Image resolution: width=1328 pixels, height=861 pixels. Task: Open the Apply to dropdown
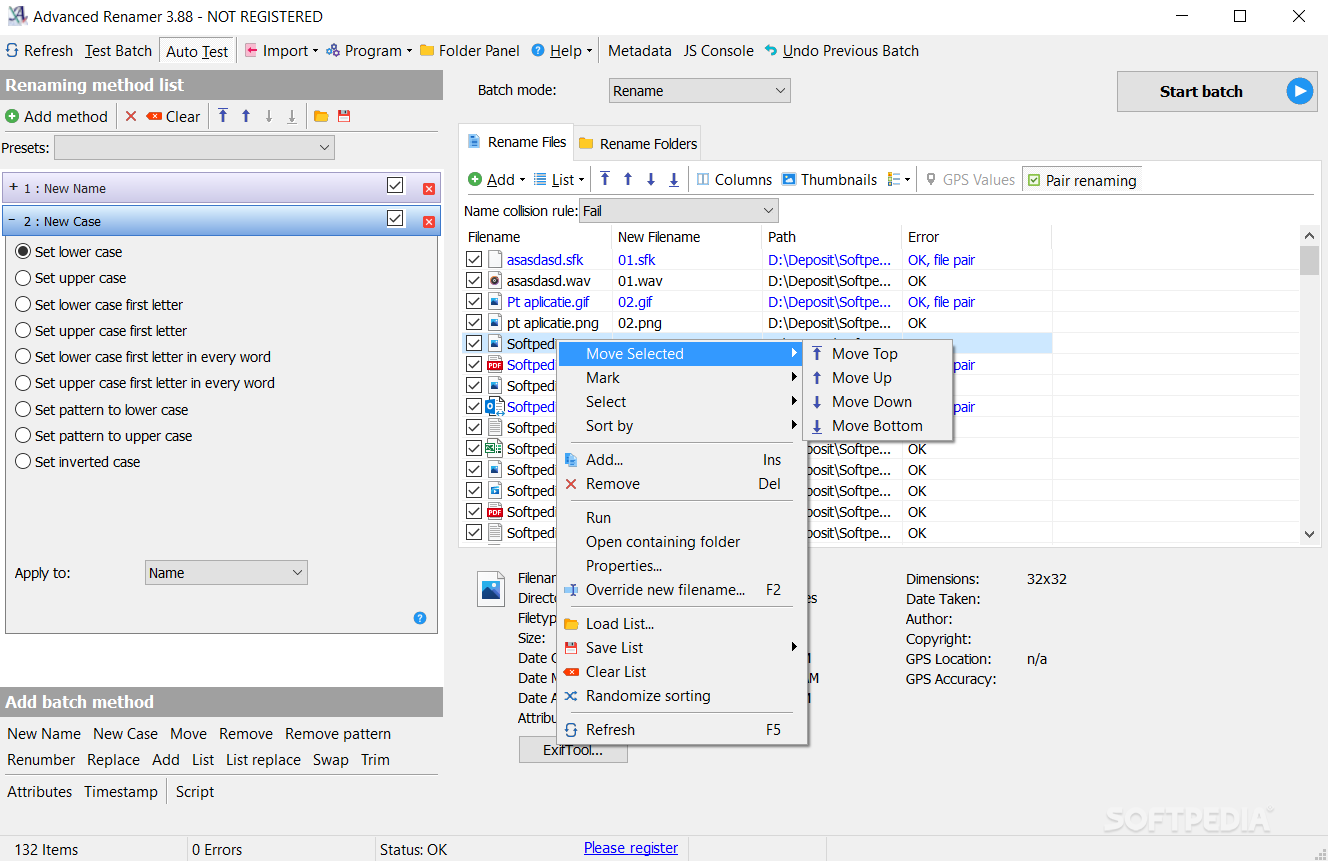[226, 573]
